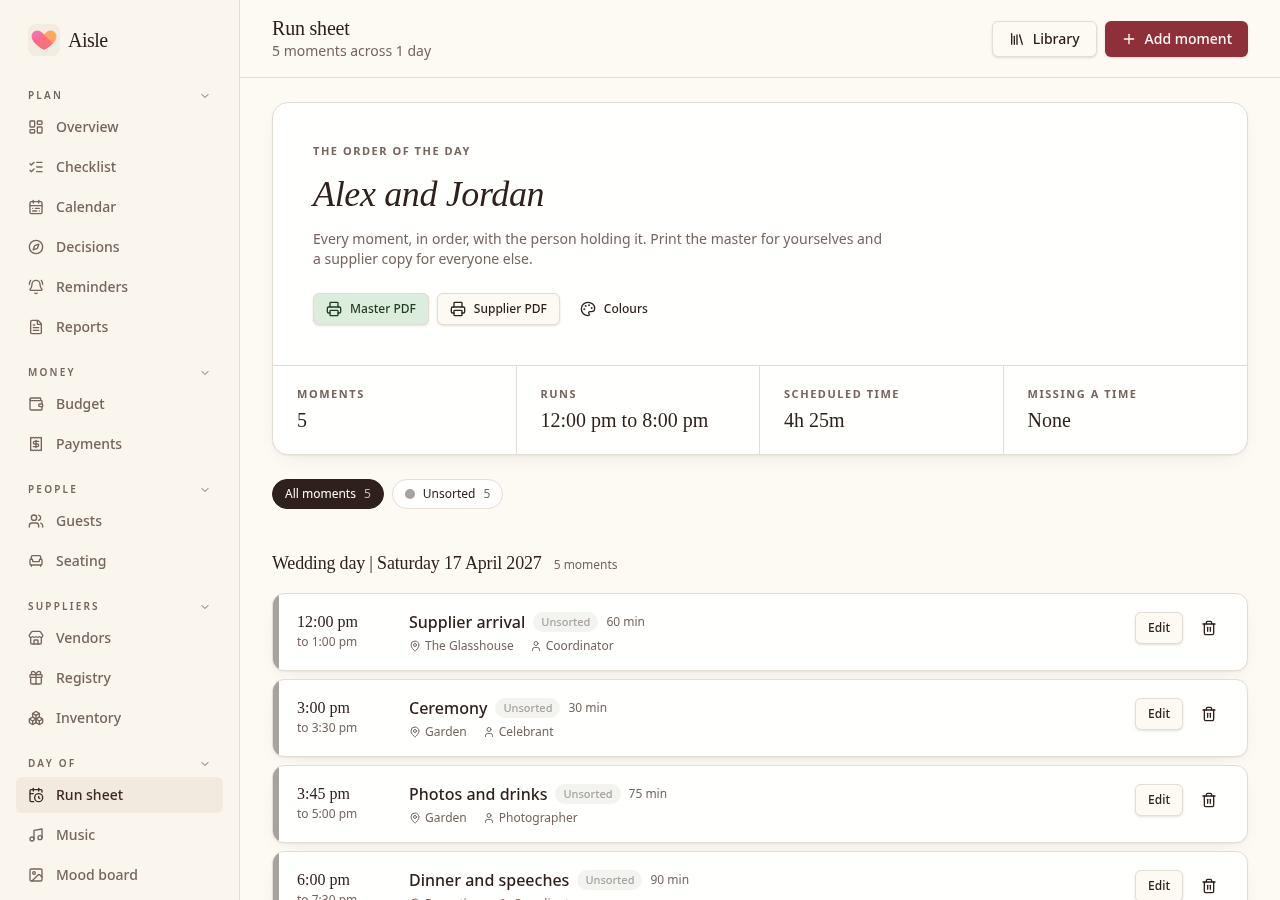Edit the Photos and drinks moment
Screen dimensions: 1280x900
[x=1159, y=800]
